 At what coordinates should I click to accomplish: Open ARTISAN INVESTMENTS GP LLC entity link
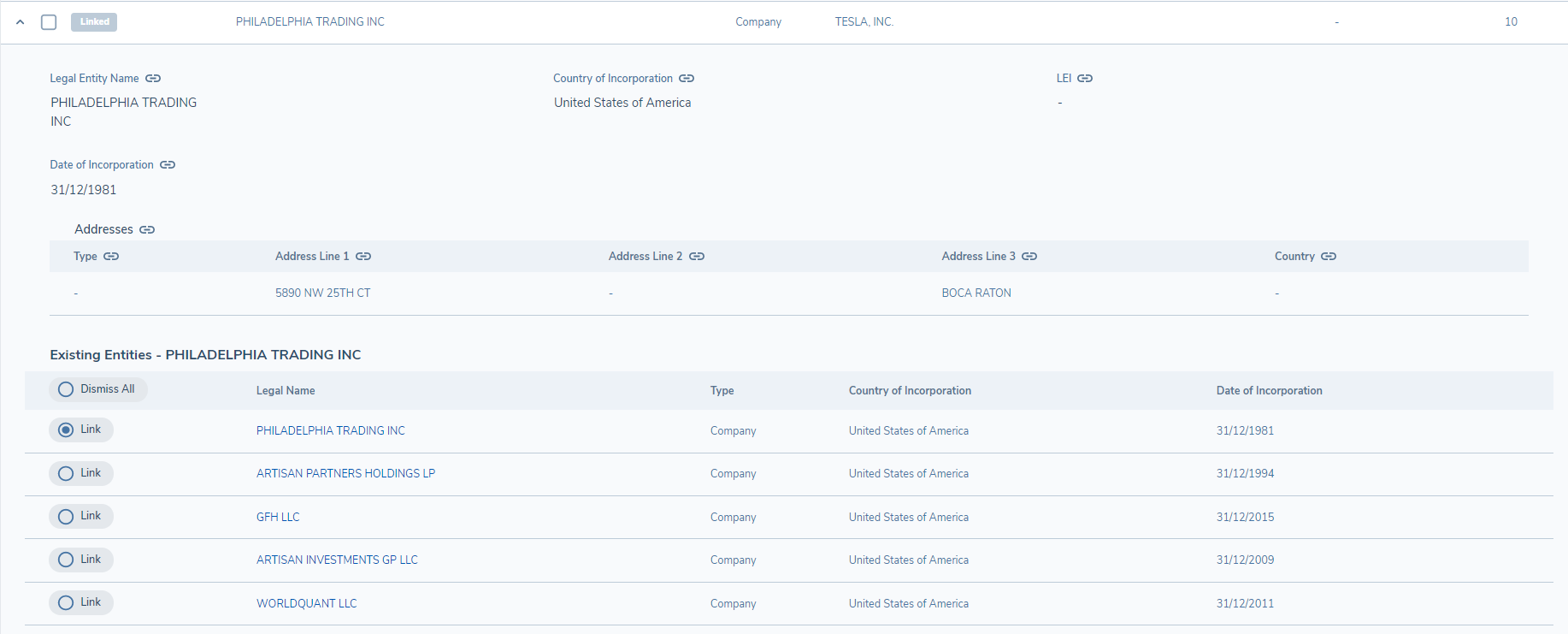click(x=337, y=560)
